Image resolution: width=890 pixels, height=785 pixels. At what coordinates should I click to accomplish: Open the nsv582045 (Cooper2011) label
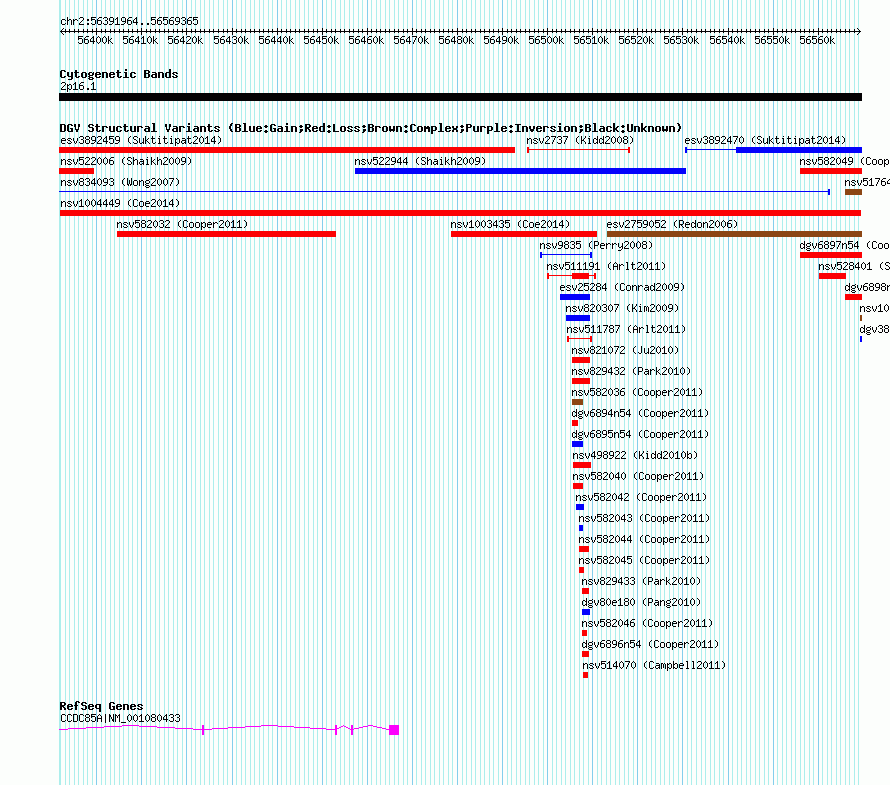pos(644,560)
